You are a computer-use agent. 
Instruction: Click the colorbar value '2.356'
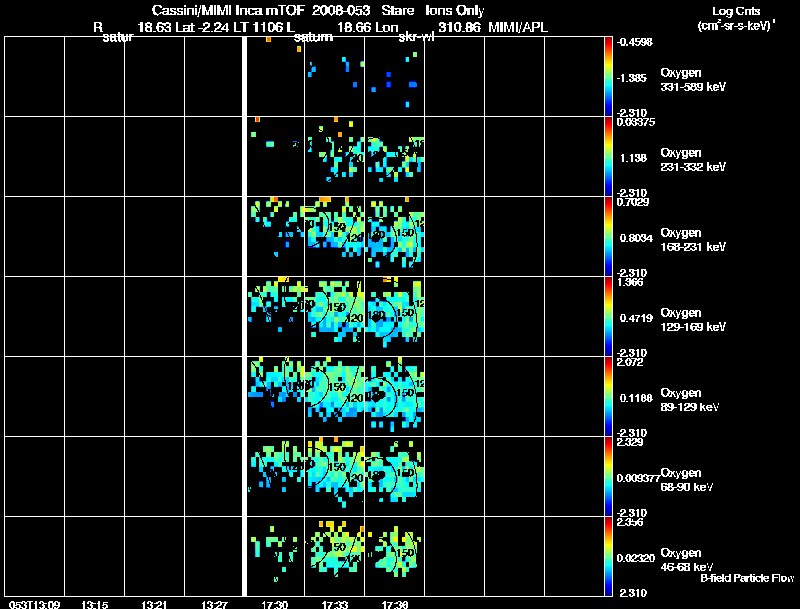[630, 522]
